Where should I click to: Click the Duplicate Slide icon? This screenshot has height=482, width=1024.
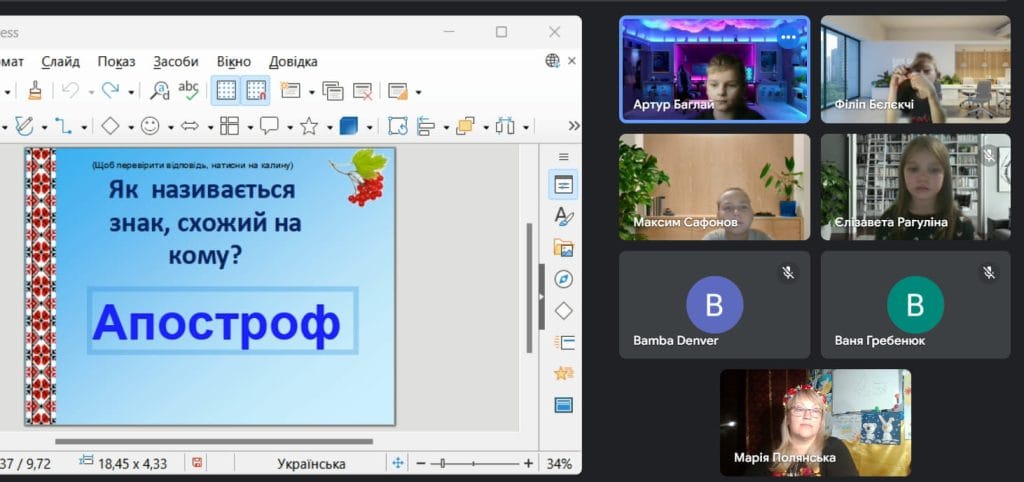[x=333, y=91]
